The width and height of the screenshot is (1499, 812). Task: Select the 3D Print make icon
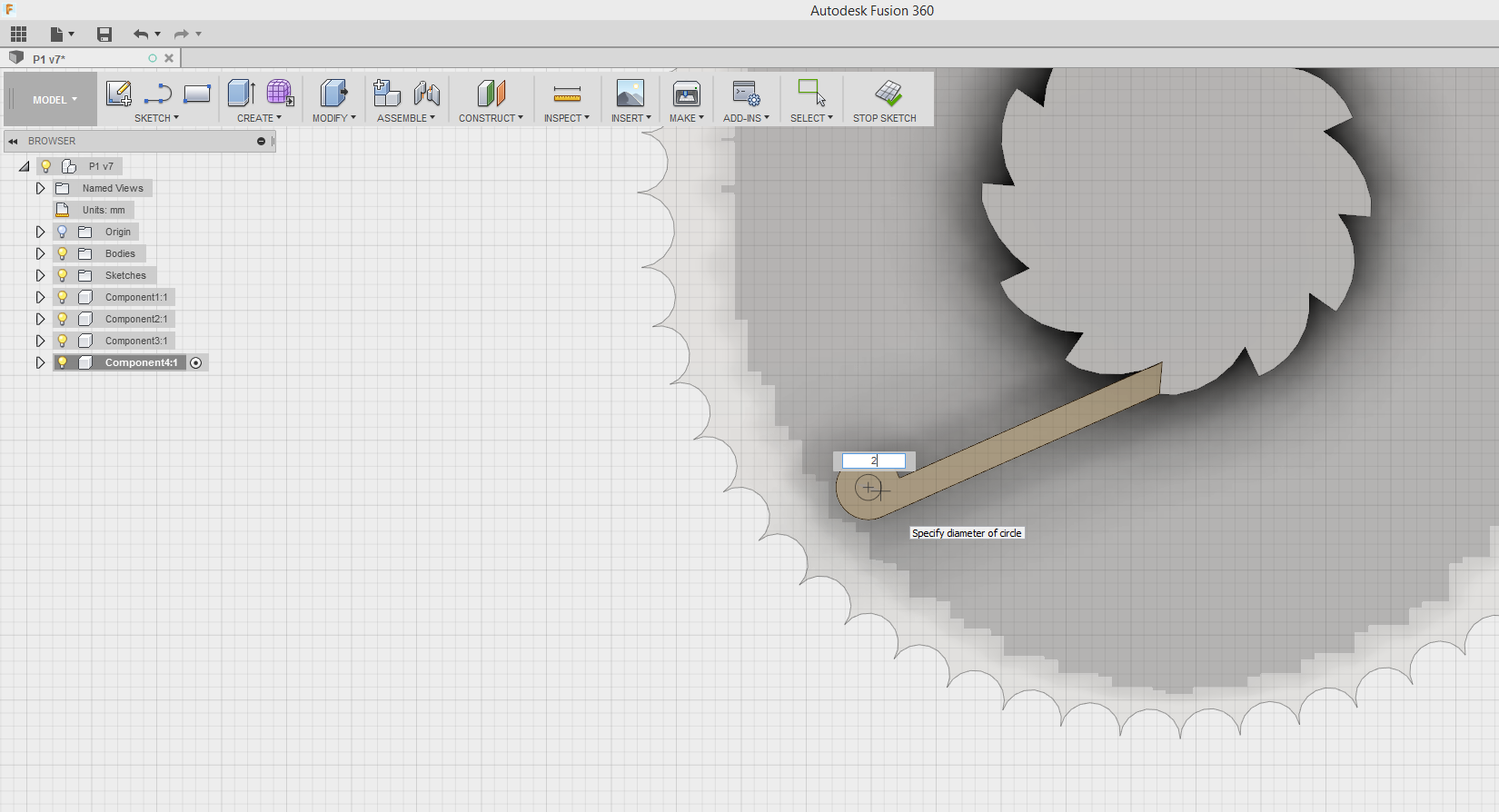click(x=687, y=94)
